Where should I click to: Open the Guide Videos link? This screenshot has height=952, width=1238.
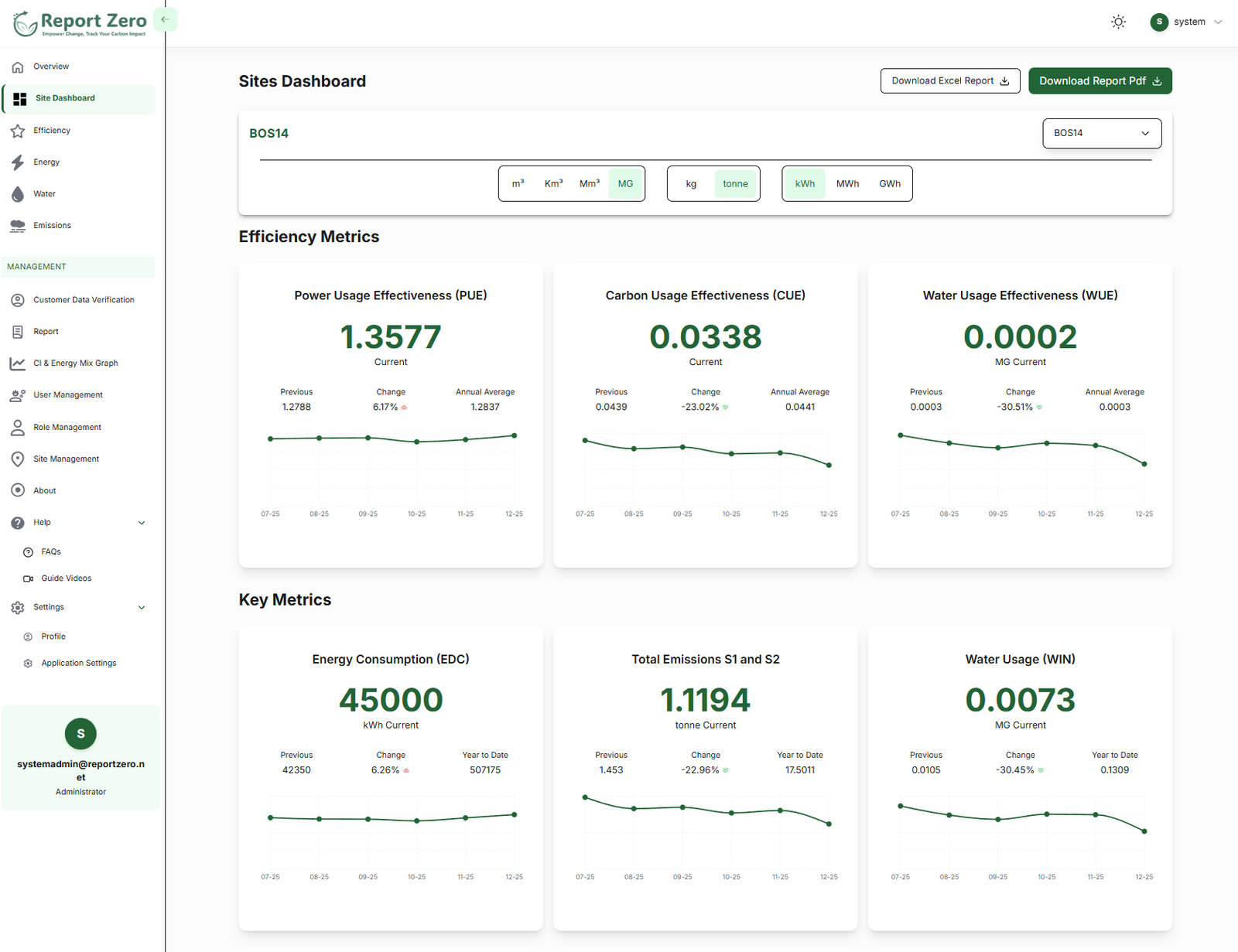[x=67, y=578]
